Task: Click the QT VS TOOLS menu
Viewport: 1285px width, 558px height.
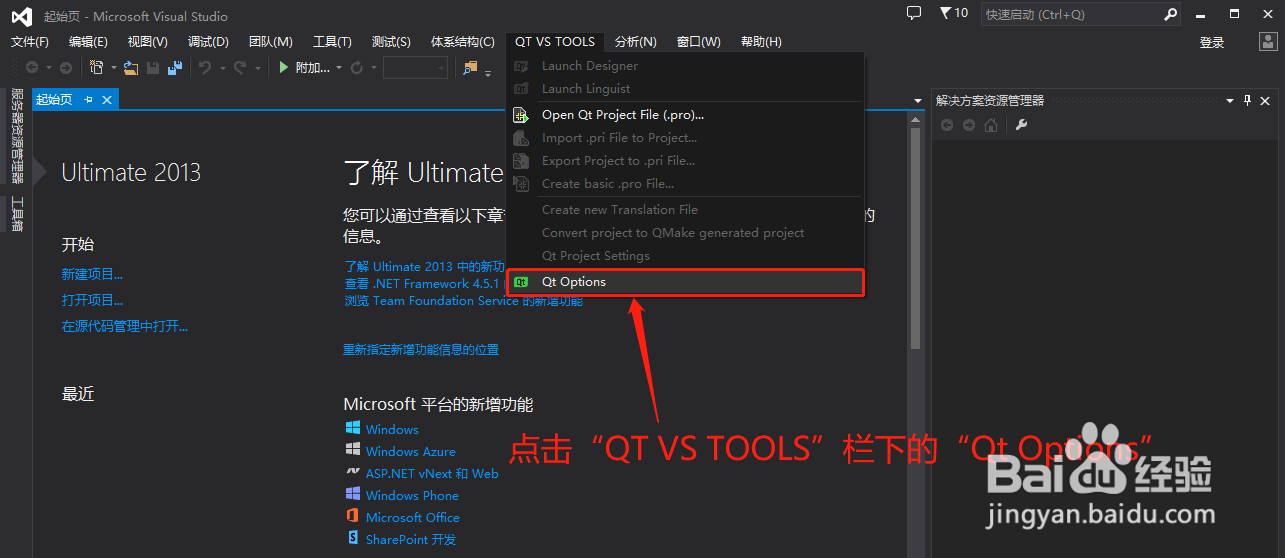Action: tap(555, 42)
